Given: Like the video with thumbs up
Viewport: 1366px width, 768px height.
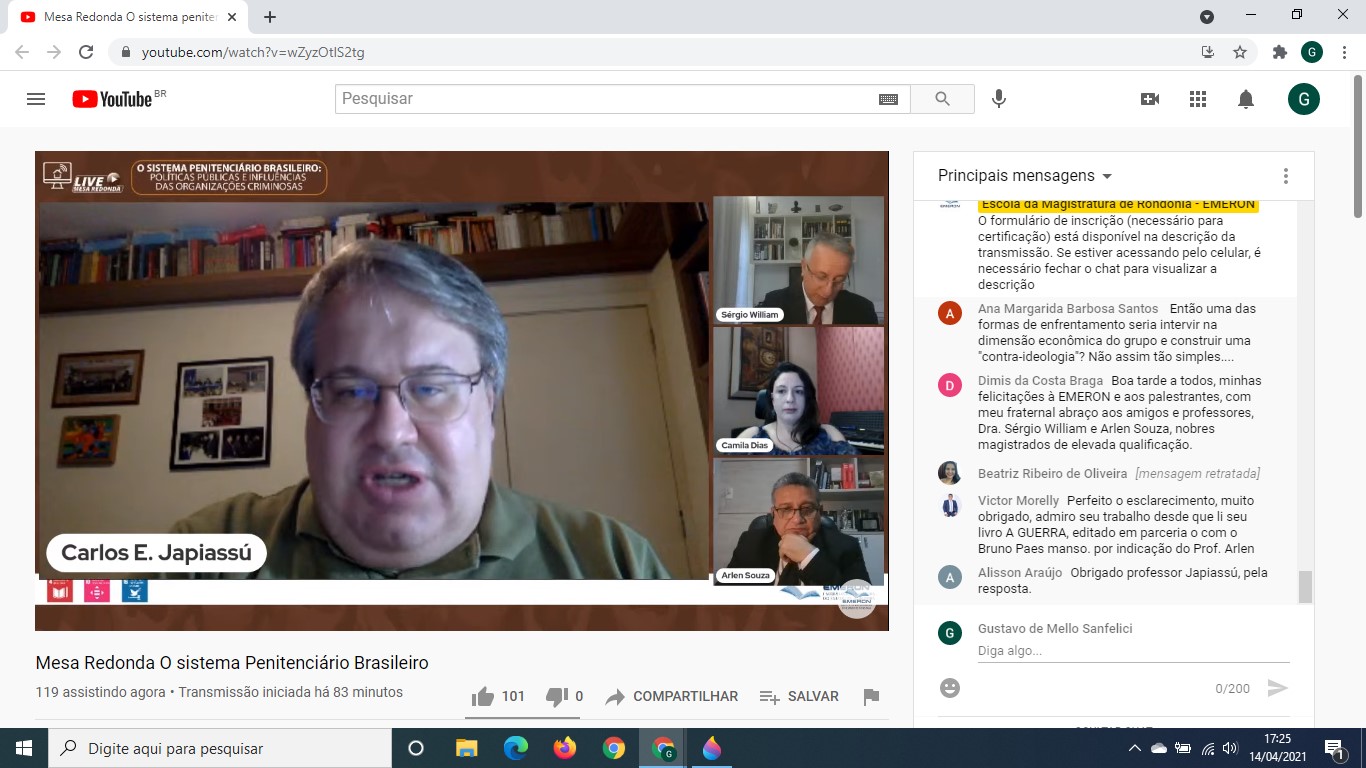Looking at the screenshot, I should coord(483,697).
